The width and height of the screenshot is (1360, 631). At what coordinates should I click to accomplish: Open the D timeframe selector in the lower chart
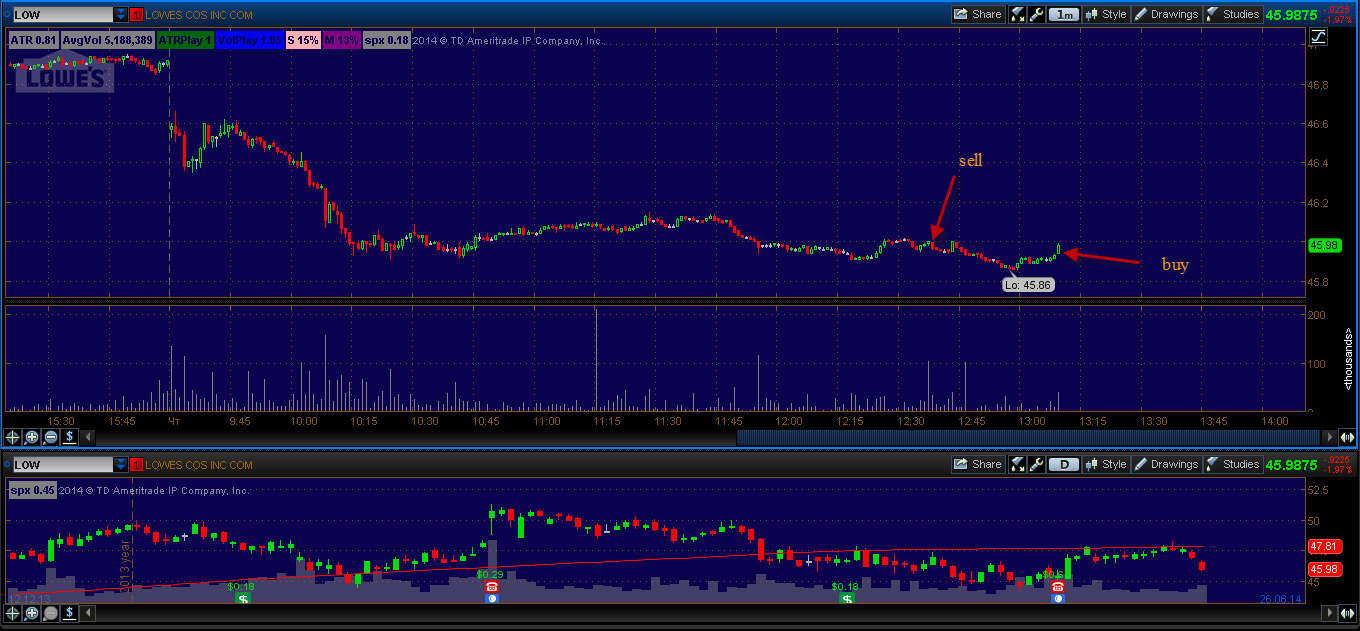pos(1064,464)
